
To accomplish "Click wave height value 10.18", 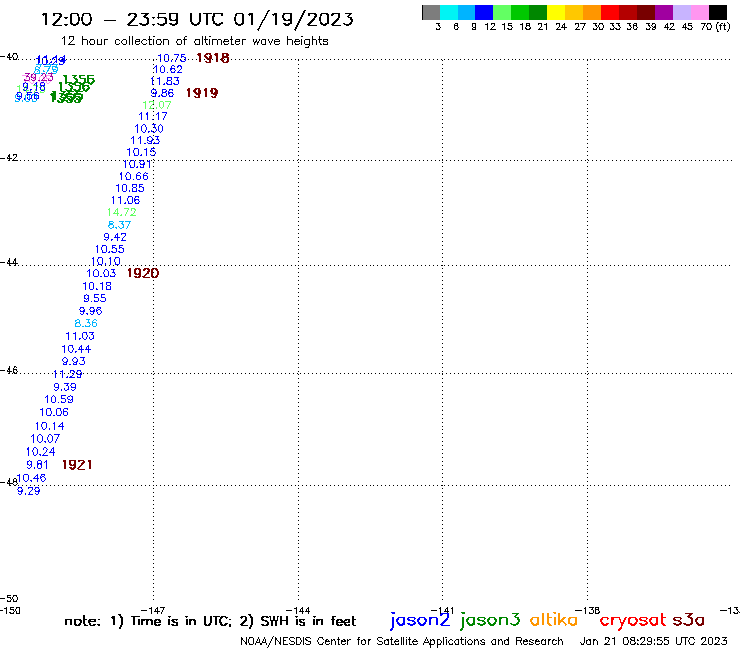I will (x=97, y=286).
